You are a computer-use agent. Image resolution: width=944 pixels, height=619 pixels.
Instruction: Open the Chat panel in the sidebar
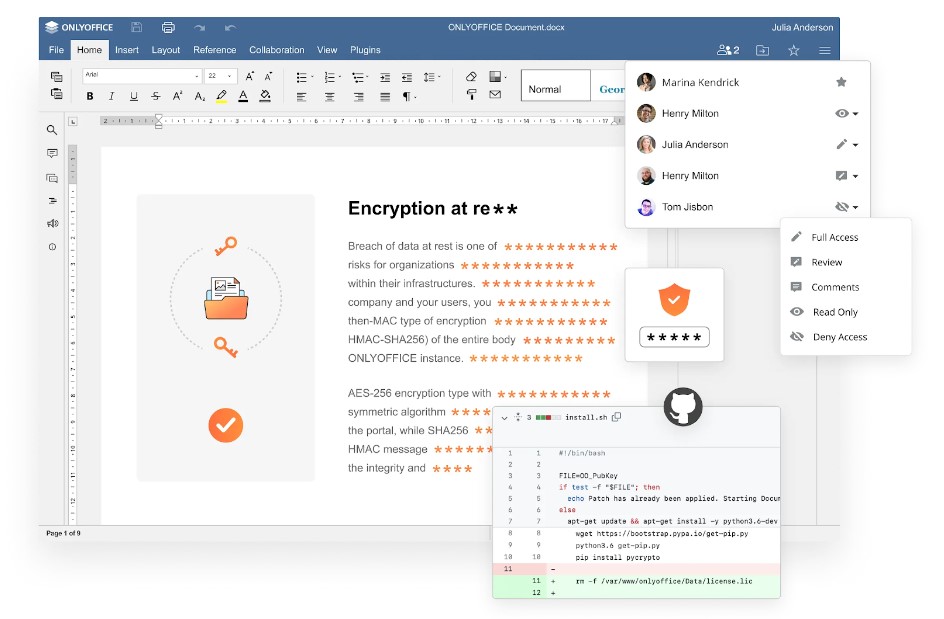click(x=52, y=178)
